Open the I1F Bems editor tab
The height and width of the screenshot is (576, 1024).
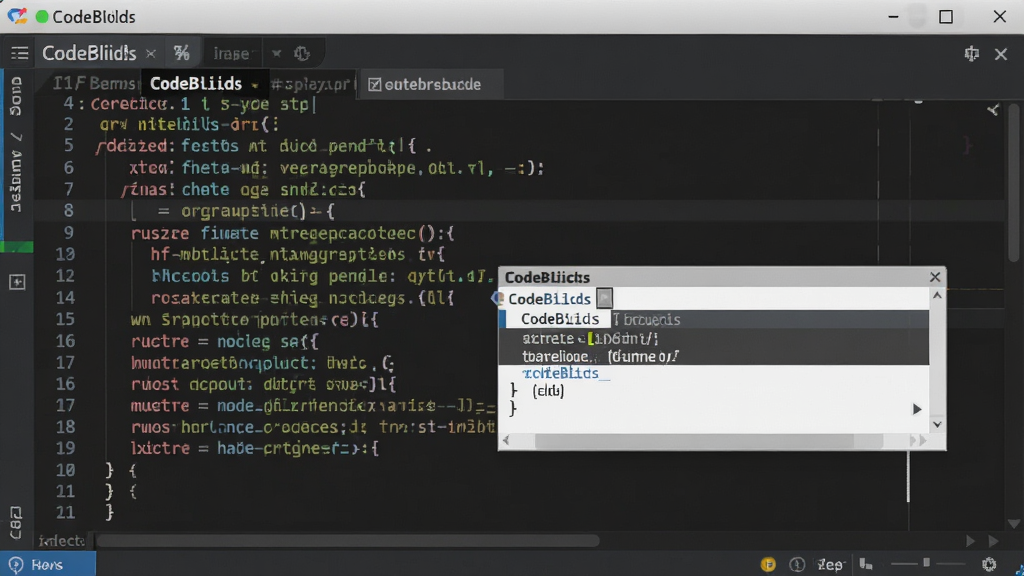point(95,84)
